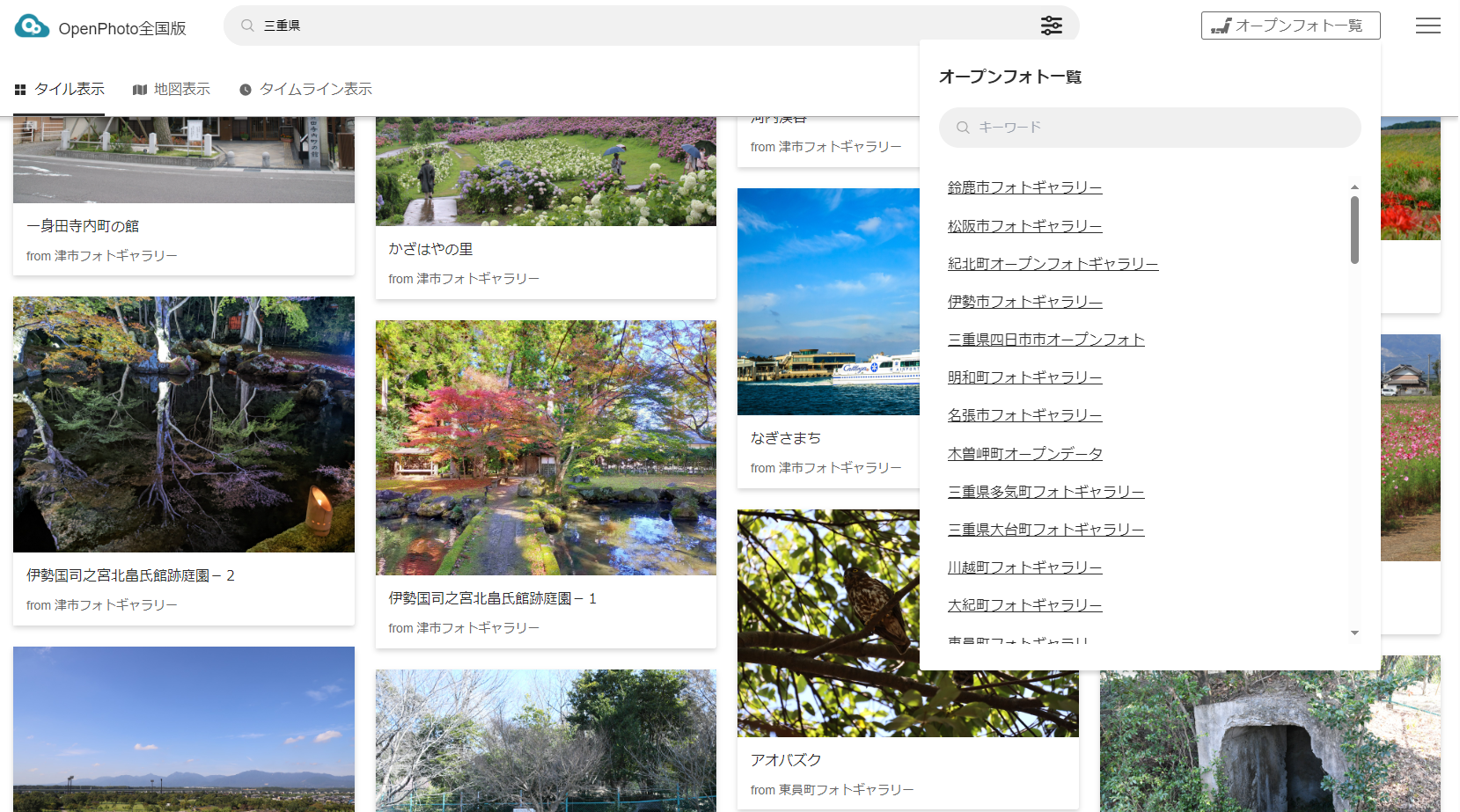
Task: Switch to タイル表示 tab
Action: click(60, 90)
